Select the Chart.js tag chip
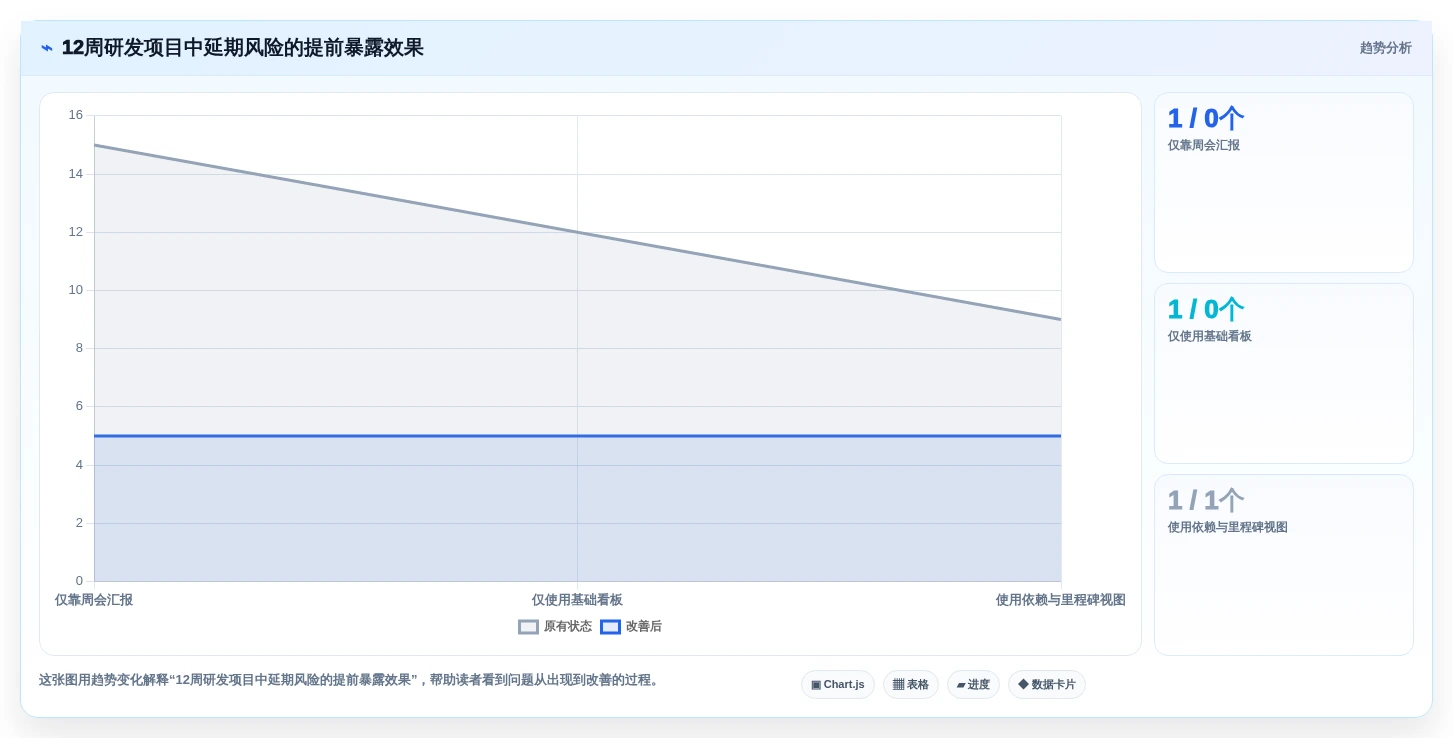 click(838, 685)
